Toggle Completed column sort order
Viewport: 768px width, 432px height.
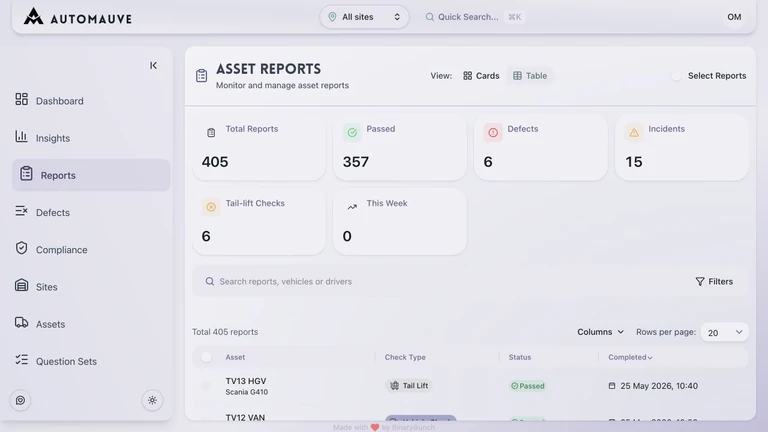tap(630, 357)
